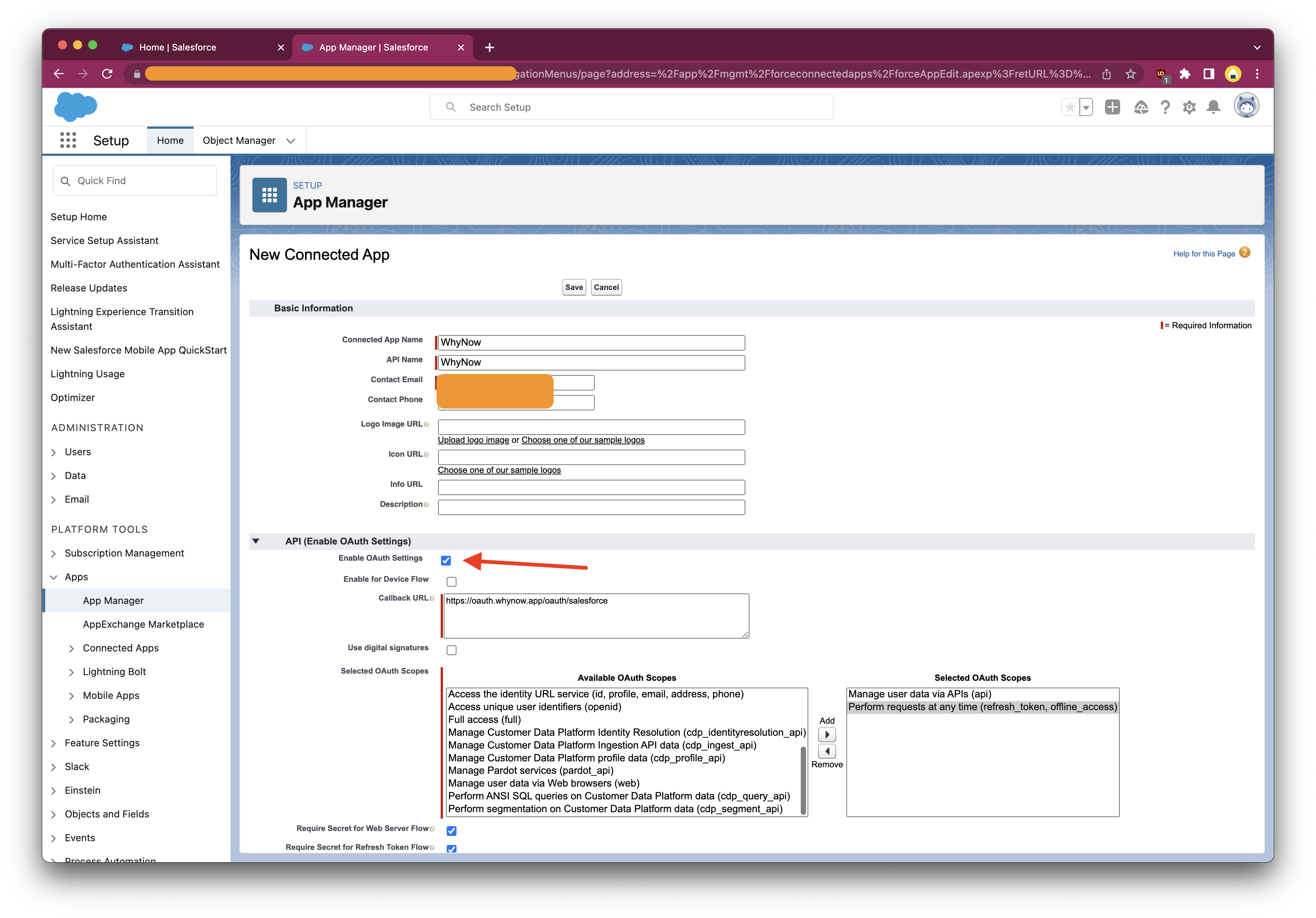The image size is (1316, 918).
Task: Click the Remove scope arrow button
Action: point(826,751)
